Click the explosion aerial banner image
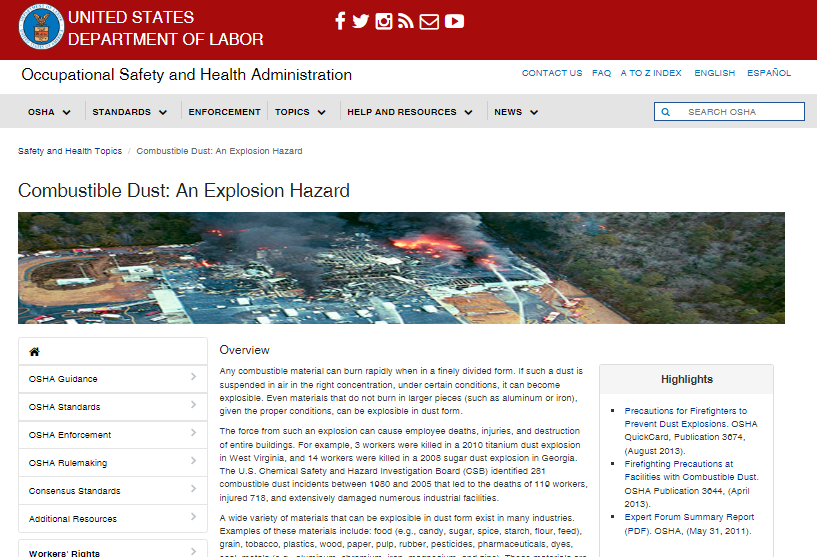817x557 pixels. pos(401,268)
